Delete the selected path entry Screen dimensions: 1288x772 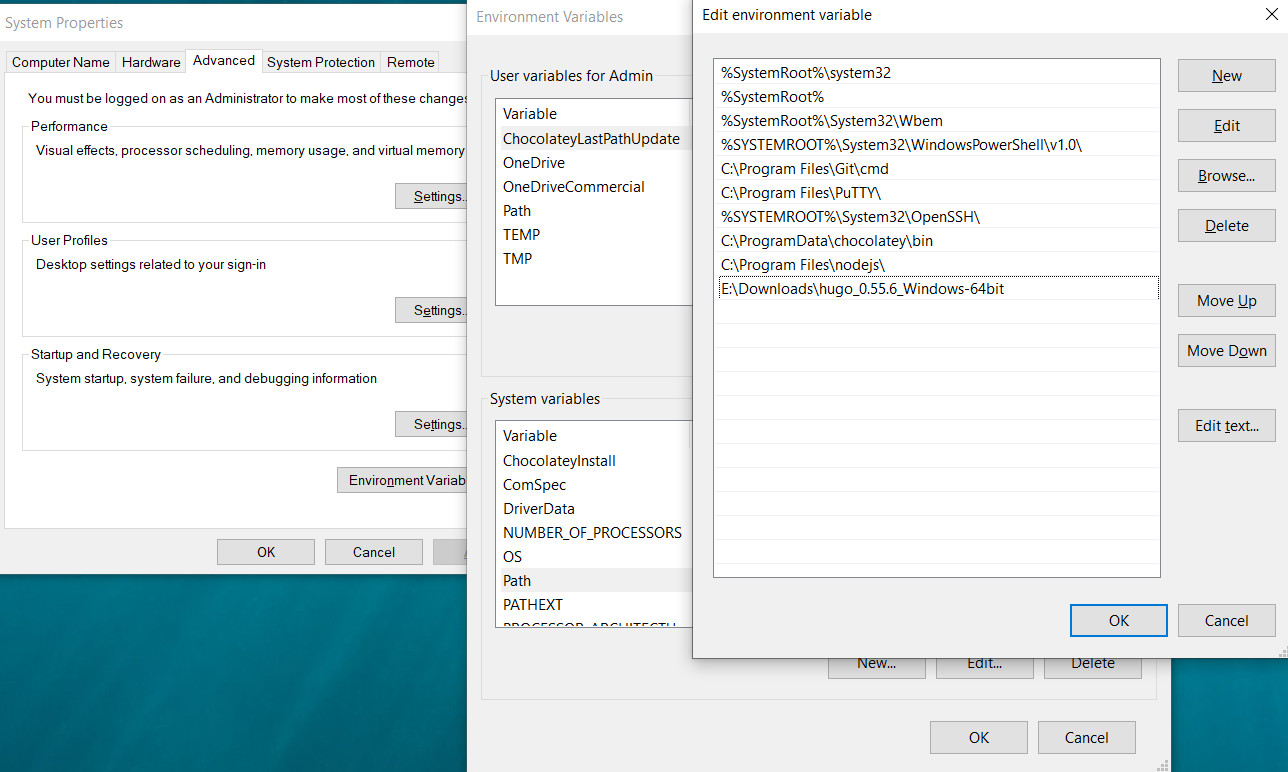click(x=1227, y=226)
